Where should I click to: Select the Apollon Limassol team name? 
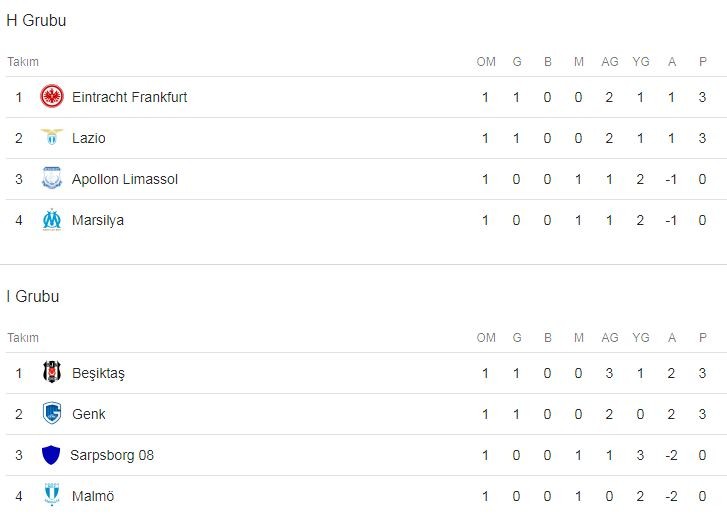124,179
